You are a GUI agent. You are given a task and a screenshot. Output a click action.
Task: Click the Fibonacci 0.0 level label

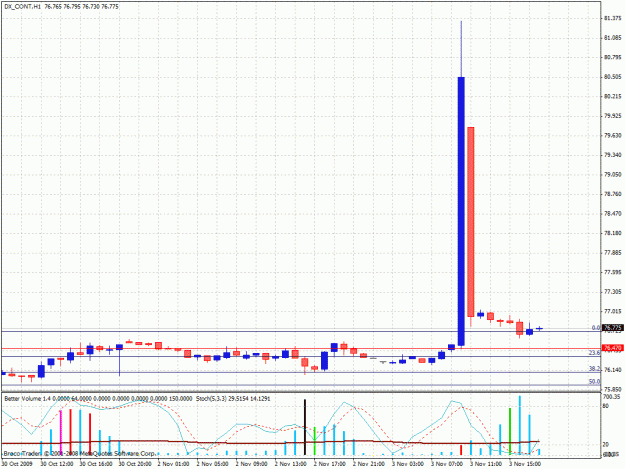[x=596, y=328]
